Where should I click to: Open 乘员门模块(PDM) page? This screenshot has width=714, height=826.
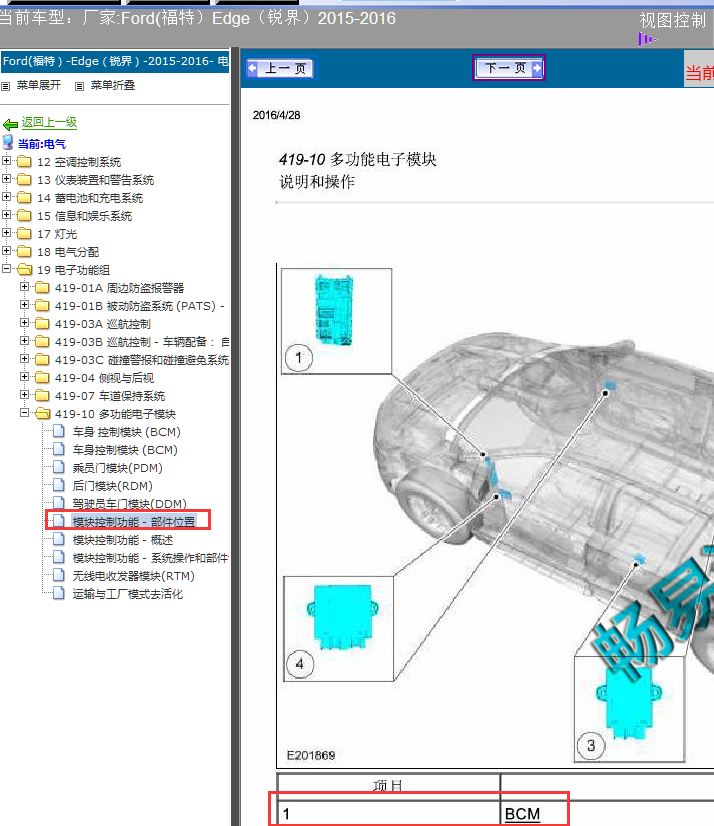(118, 468)
